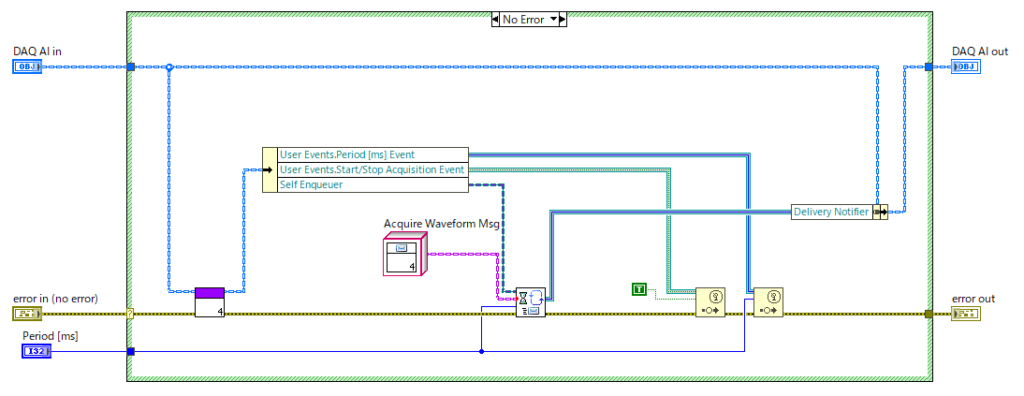Click the Acquire Waveform Msg class constant
This screenshot has width=1024, height=396.
[x=405, y=255]
